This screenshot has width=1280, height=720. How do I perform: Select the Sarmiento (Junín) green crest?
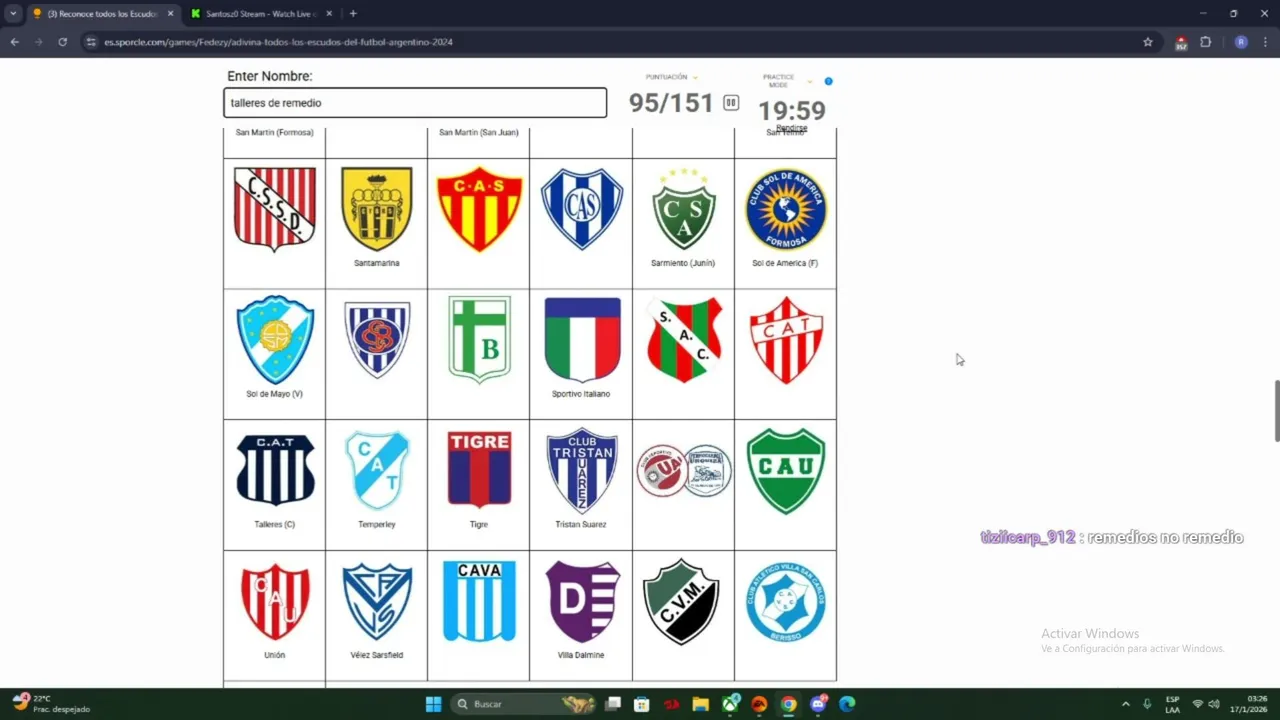pyautogui.click(x=684, y=208)
